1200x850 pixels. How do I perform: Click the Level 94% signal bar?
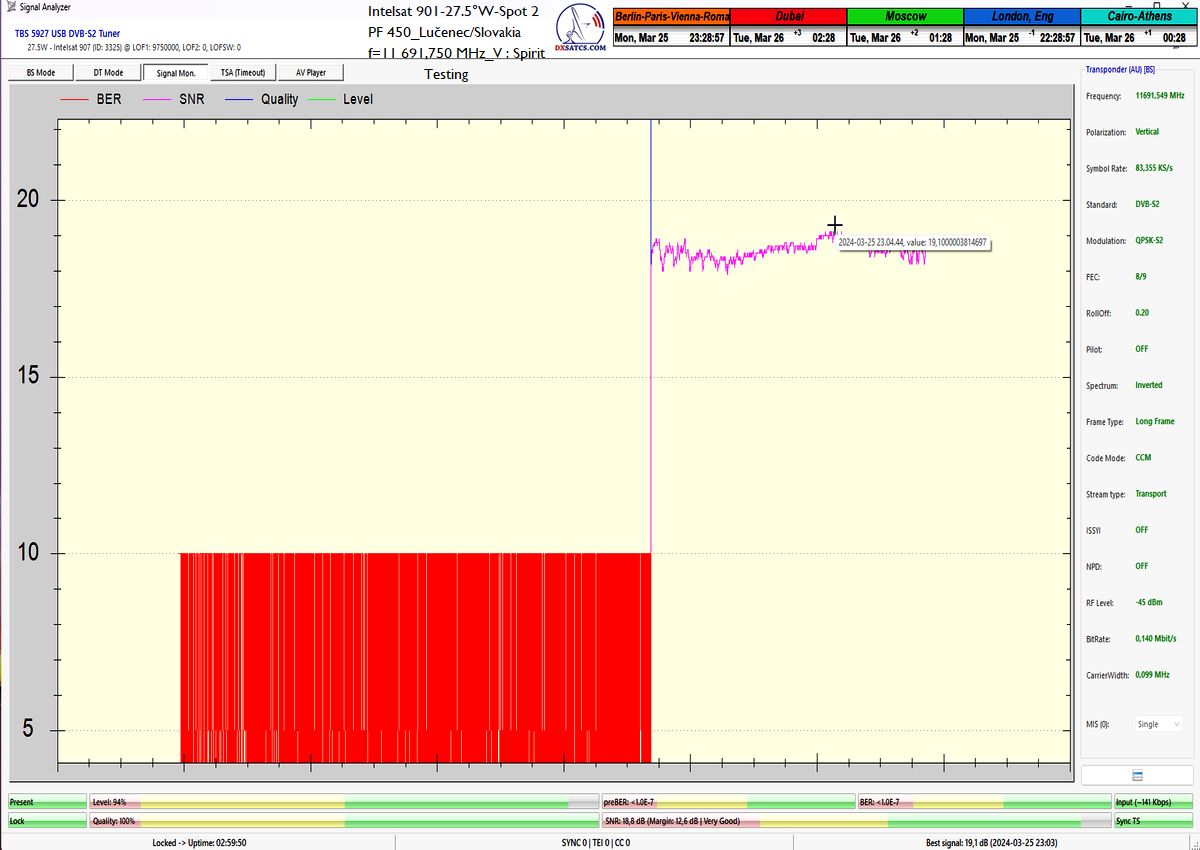(343, 802)
